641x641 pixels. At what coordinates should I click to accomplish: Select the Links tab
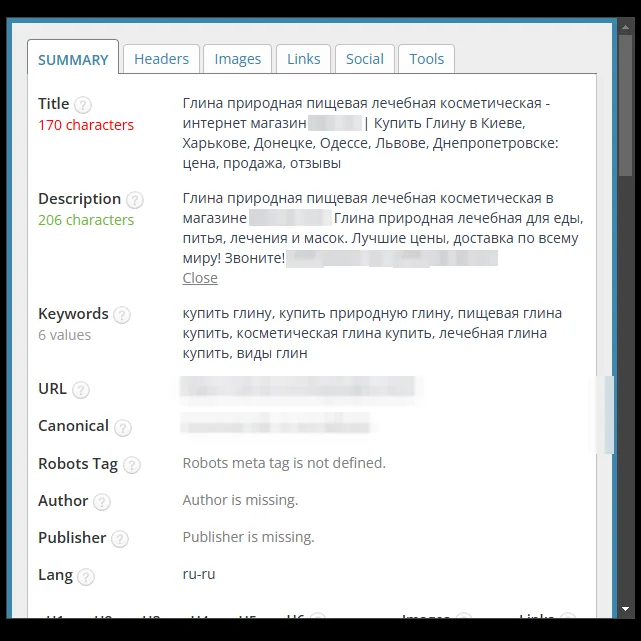pos(303,59)
